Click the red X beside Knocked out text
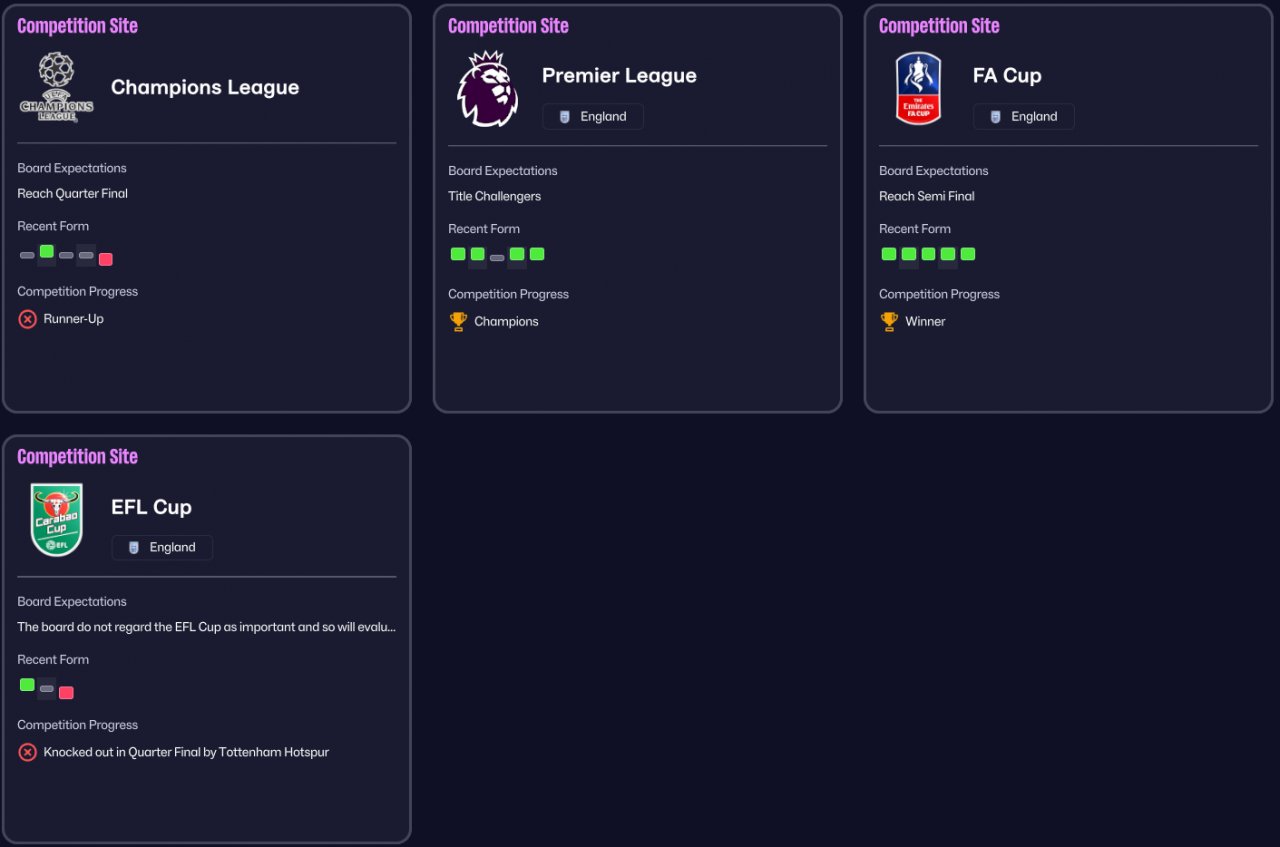 pos(27,752)
